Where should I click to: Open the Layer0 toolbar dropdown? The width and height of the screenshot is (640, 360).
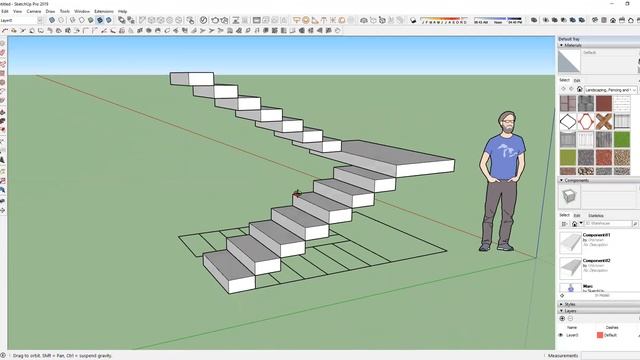coord(40,20)
